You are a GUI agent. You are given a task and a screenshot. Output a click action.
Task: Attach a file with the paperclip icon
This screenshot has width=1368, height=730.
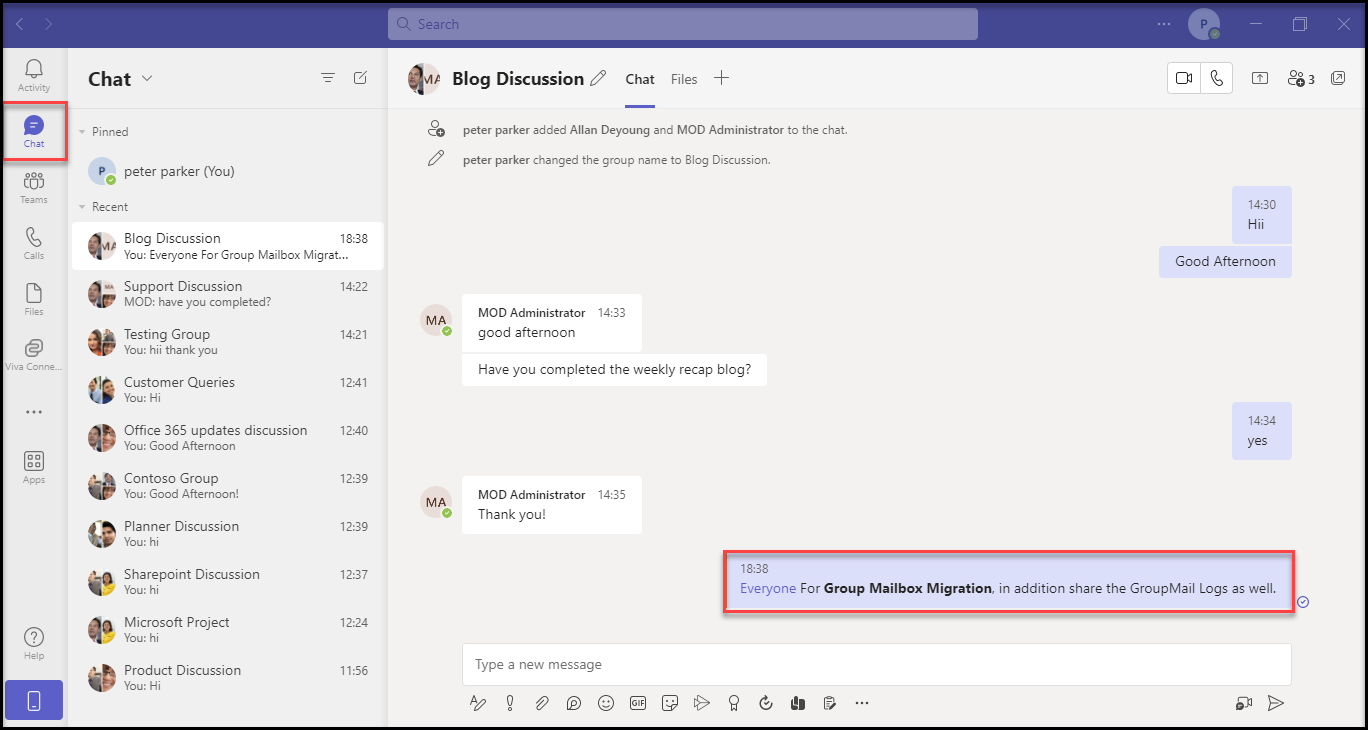point(541,703)
